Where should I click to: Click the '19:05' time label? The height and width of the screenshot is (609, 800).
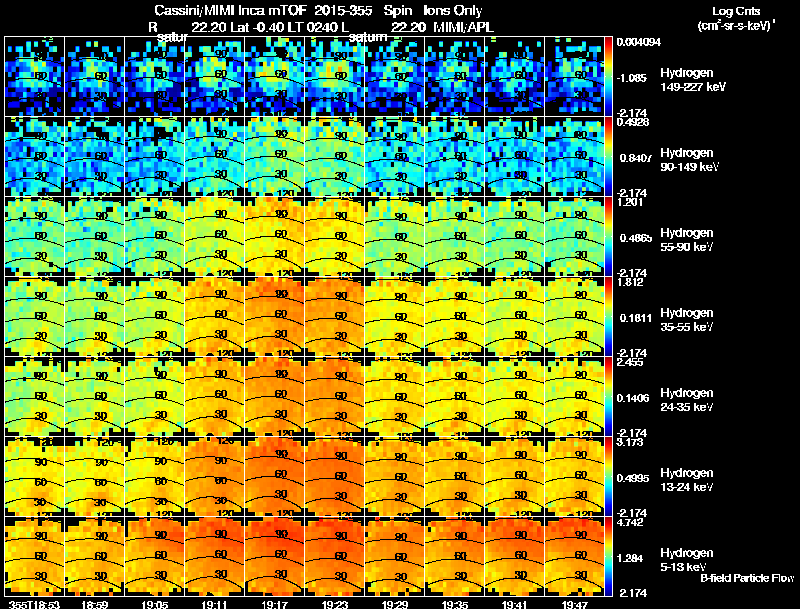click(155, 605)
